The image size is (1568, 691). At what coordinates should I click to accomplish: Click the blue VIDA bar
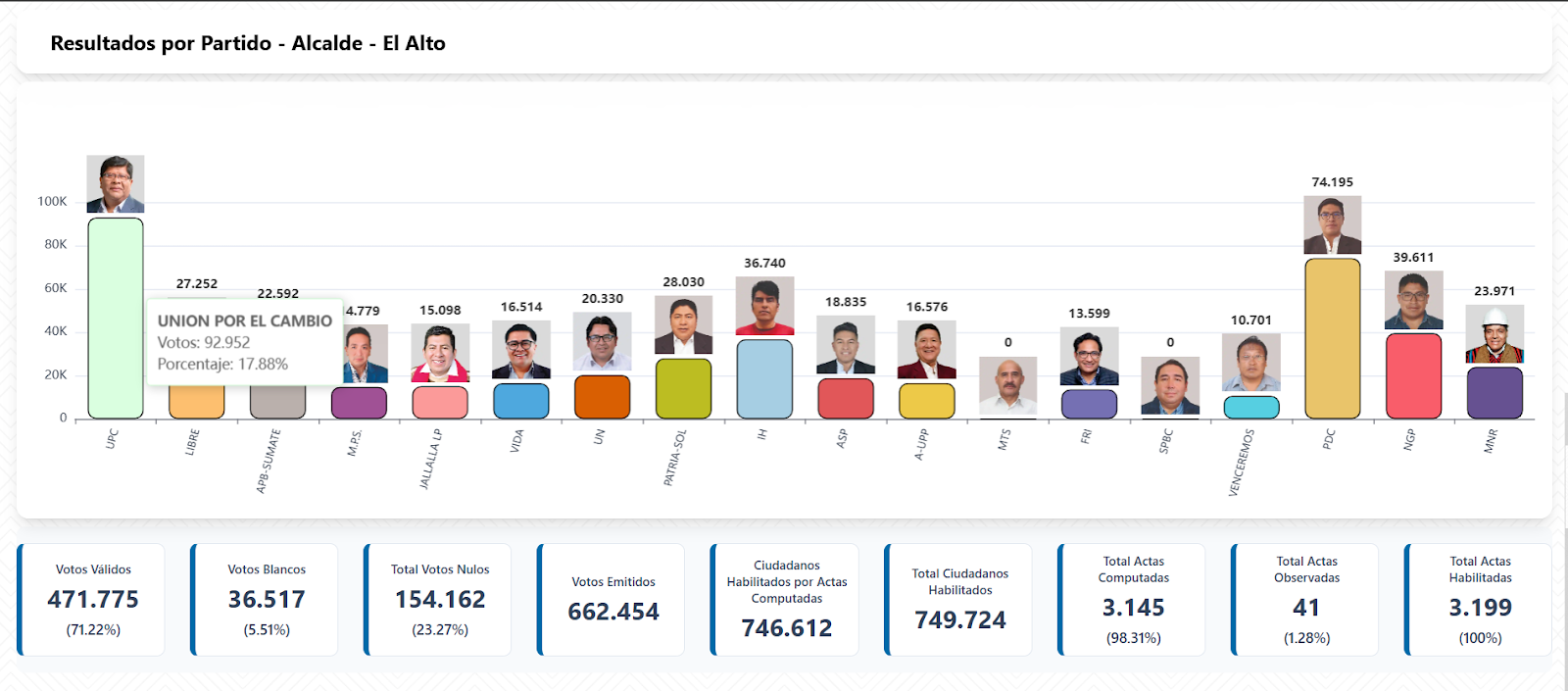point(521,401)
